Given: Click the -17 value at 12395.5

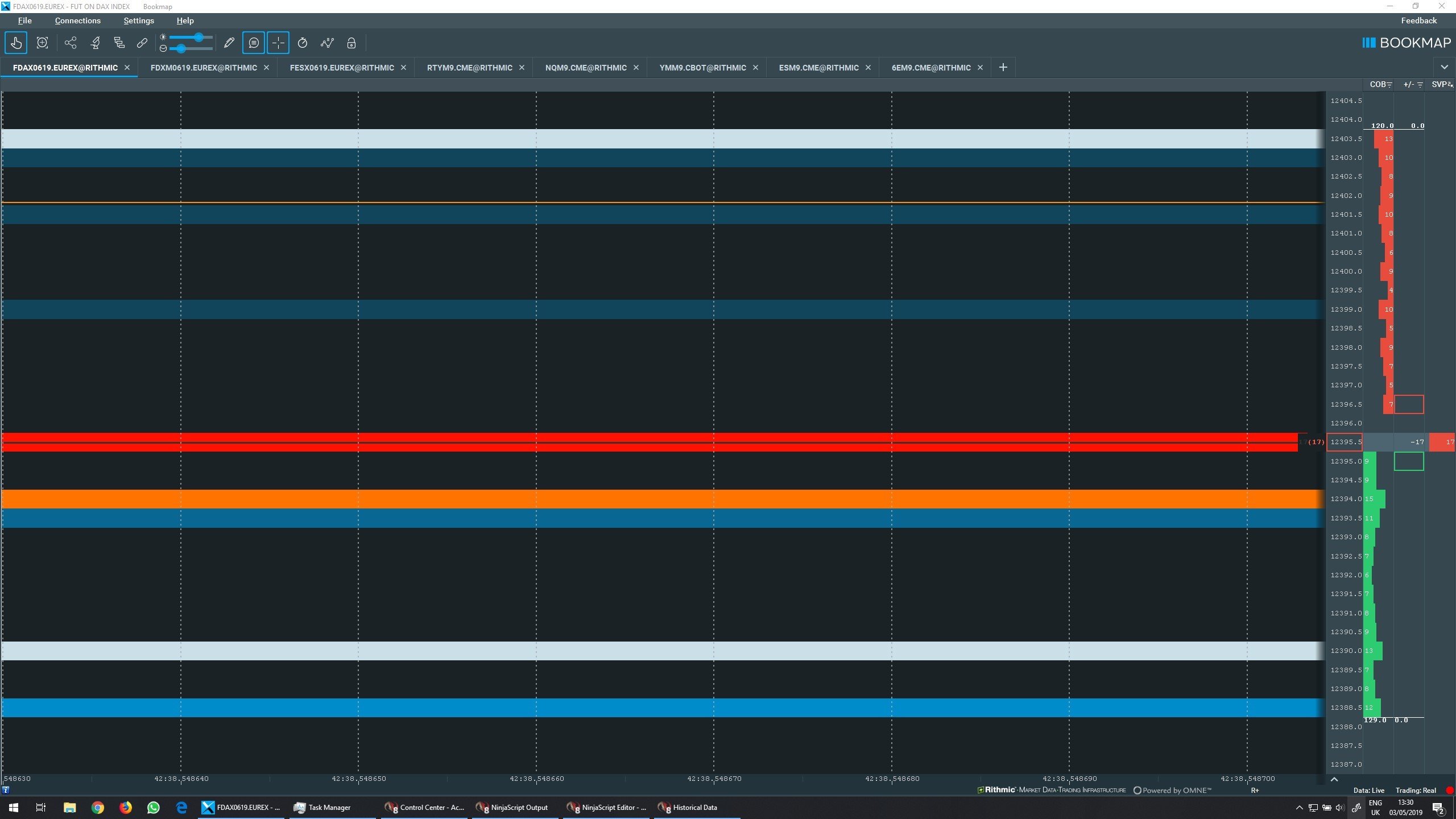Looking at the screenshot, I should [x=1417, y=442].
